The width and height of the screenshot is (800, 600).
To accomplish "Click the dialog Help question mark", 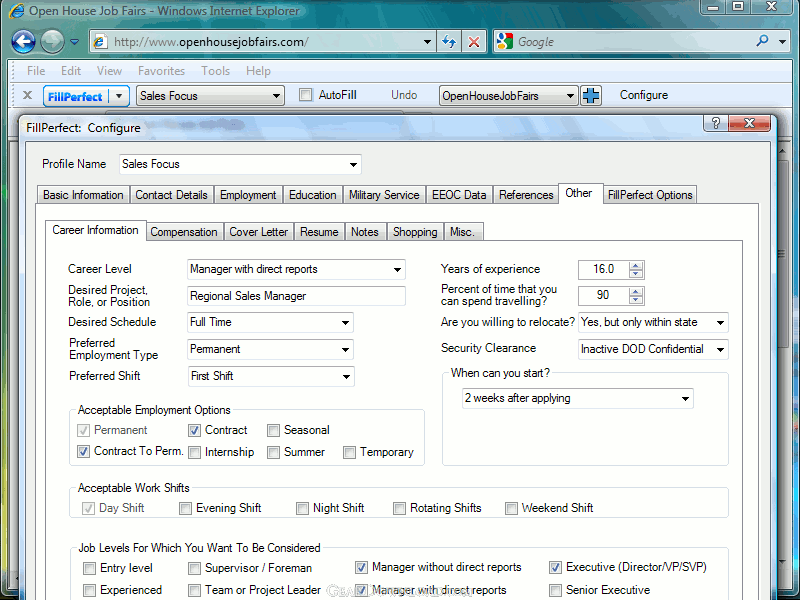I will [715, 123].
